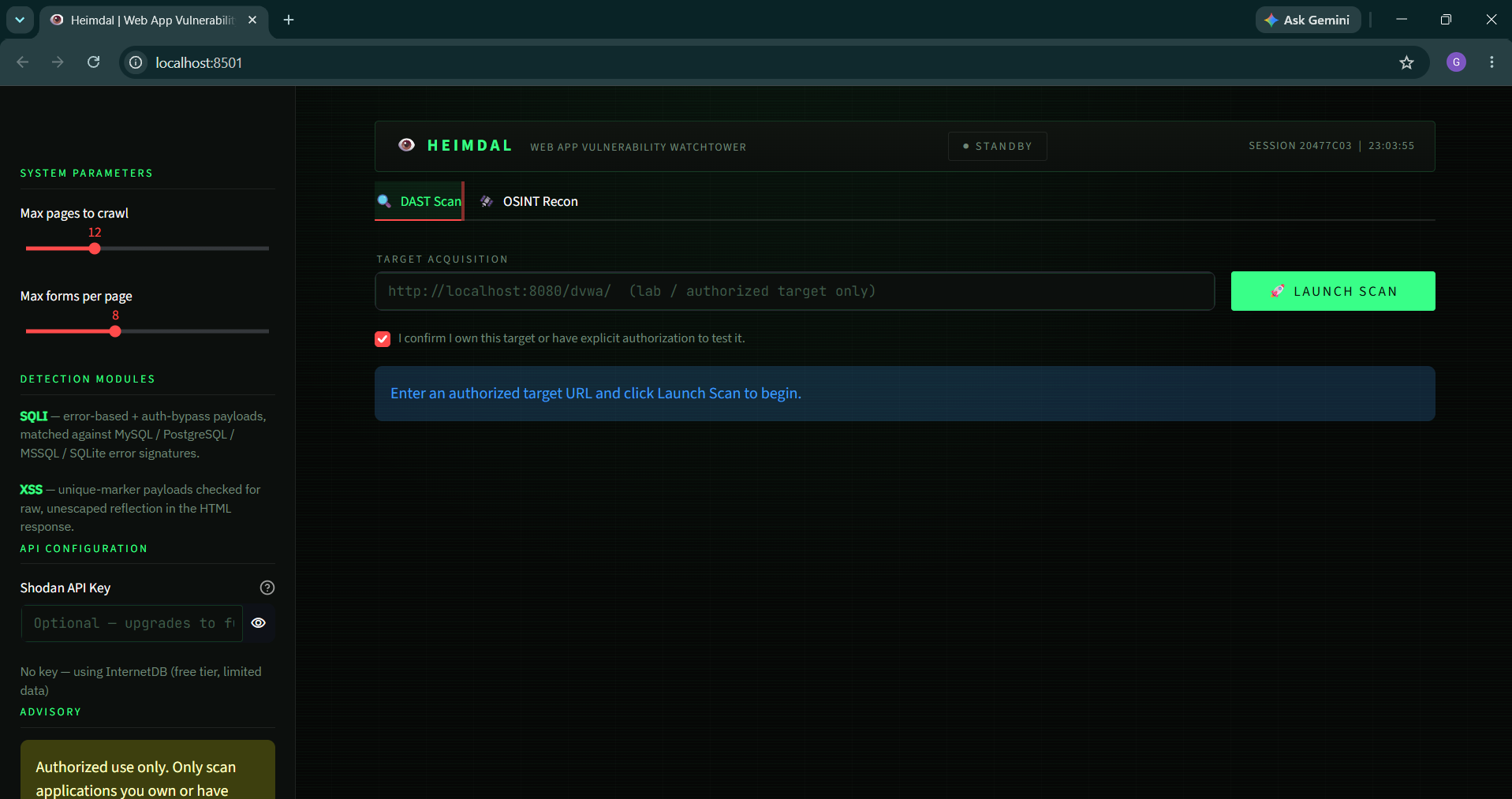Open Chrome's three-dot menu
Viewport: 1512px width, 799px height.
pyautogui.click(x=1491, y=62)
